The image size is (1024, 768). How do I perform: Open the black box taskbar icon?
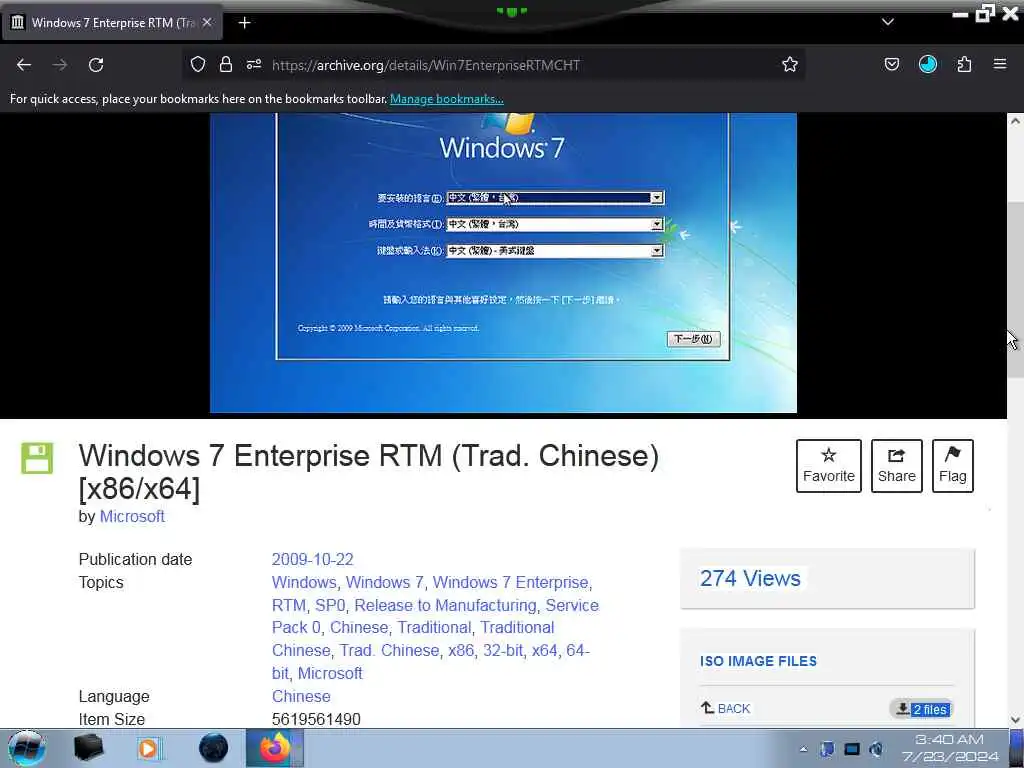coord(88,748)
